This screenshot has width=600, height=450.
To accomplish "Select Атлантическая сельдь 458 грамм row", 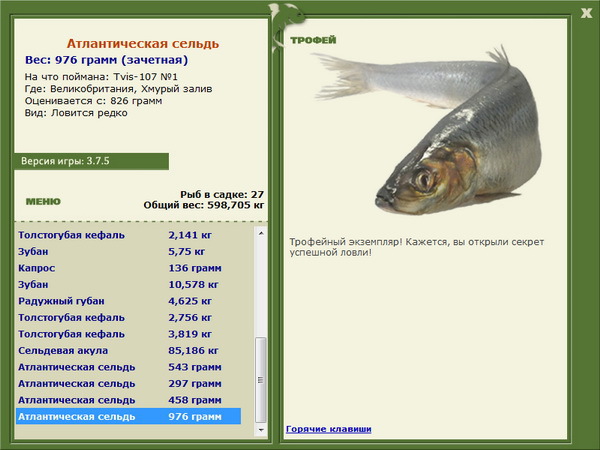I will pyautogui.click(x=128, y=400).
